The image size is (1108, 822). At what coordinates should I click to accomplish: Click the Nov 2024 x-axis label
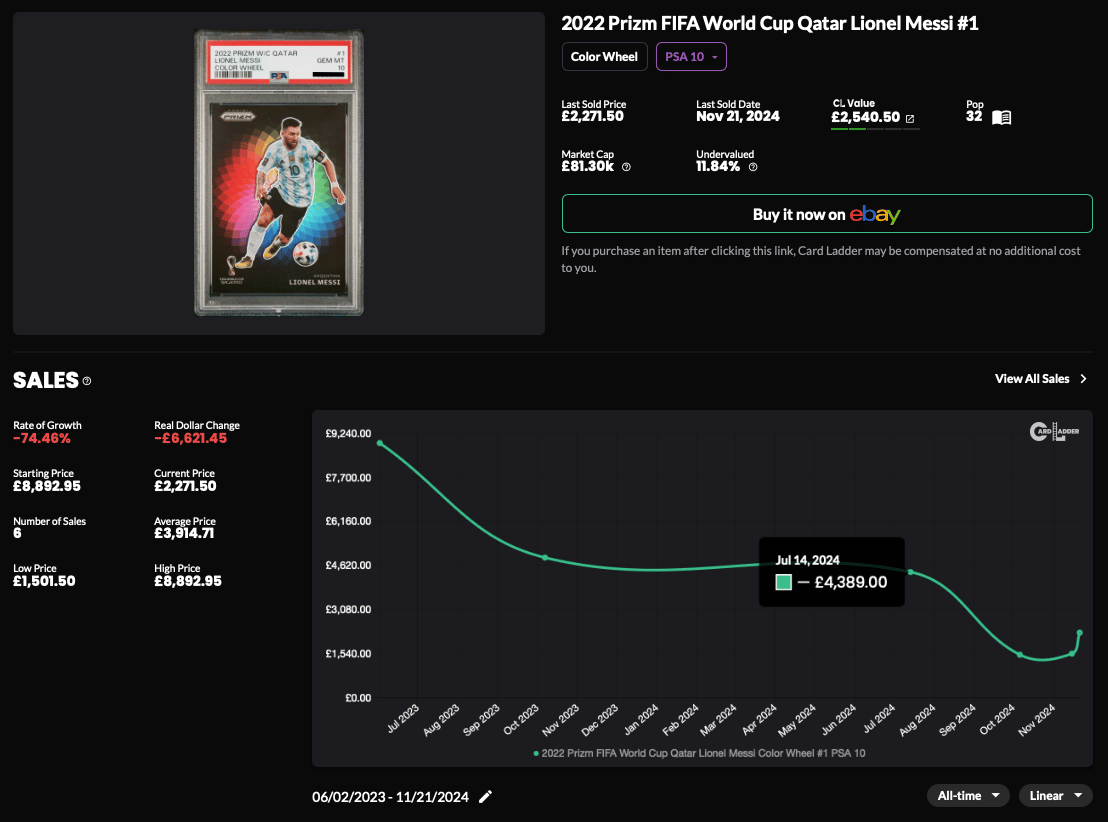[x=1037, y=720]
